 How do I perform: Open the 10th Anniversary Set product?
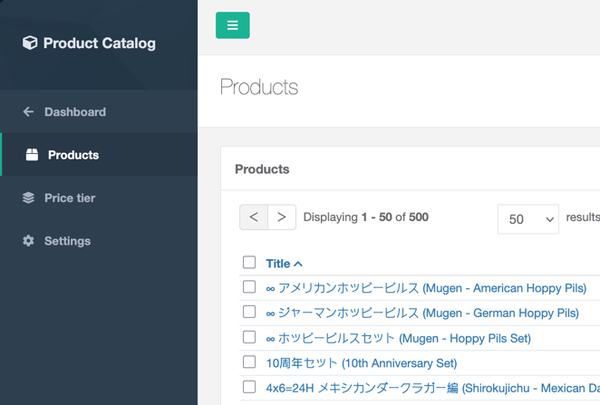[362, 363]
